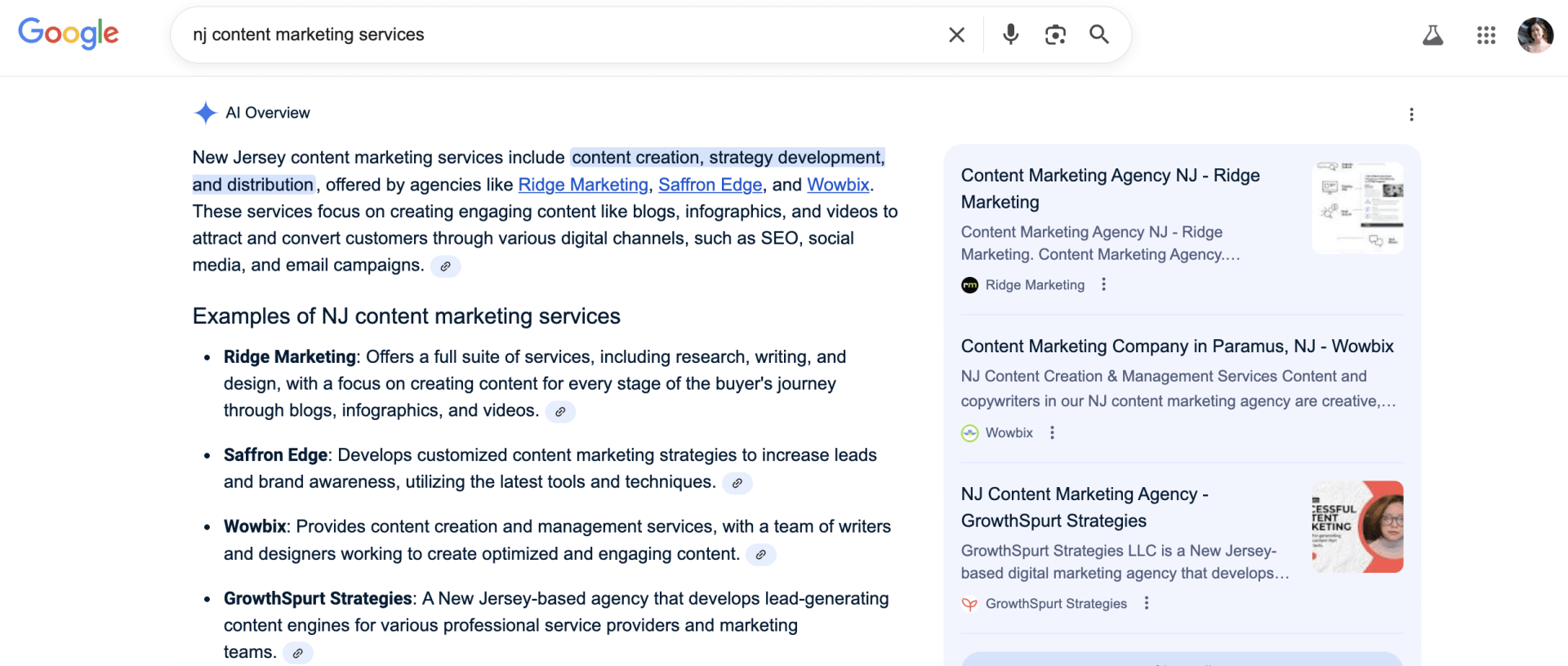
Task: Click the AI Overview sparkle icon
Action: 206,113
